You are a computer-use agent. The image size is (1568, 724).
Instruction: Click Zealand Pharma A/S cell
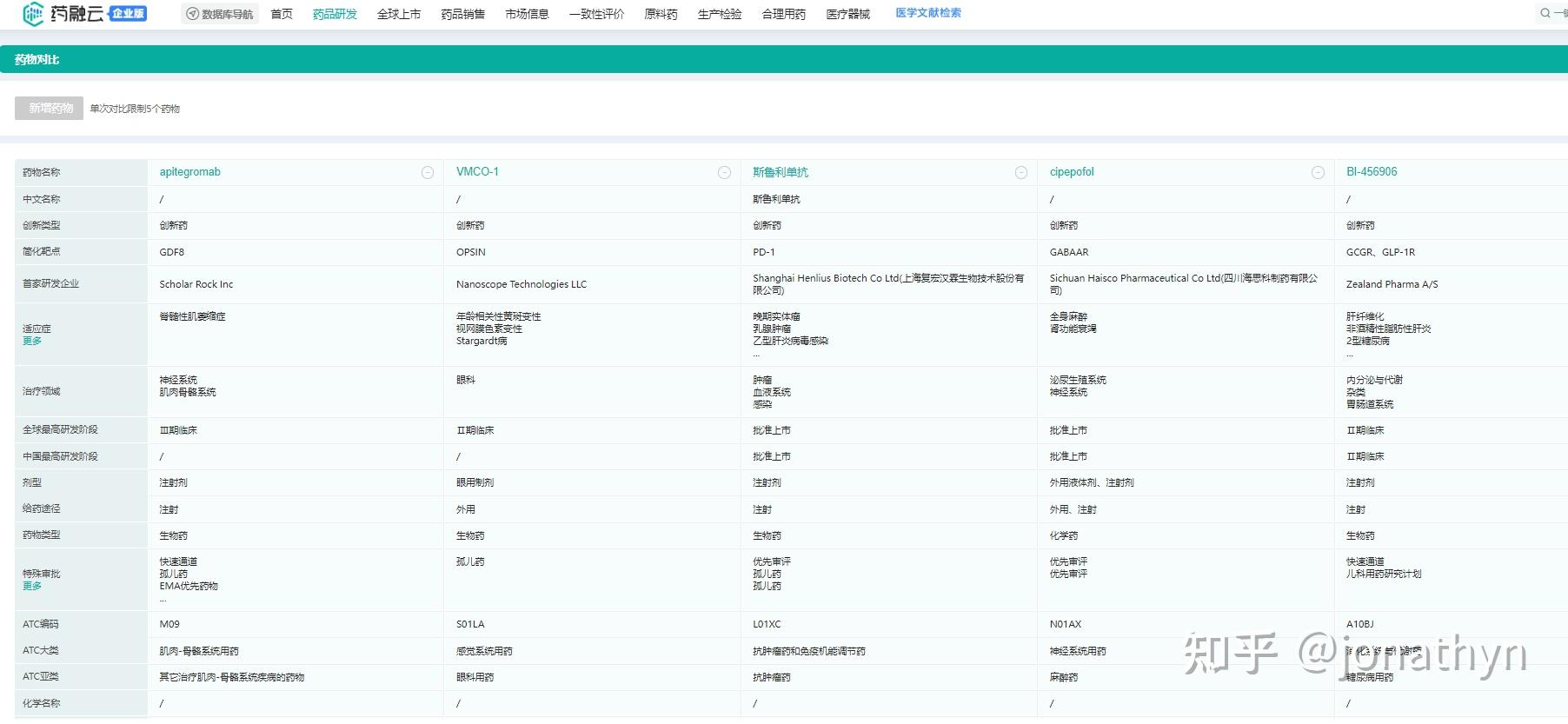click(1392, 284)
